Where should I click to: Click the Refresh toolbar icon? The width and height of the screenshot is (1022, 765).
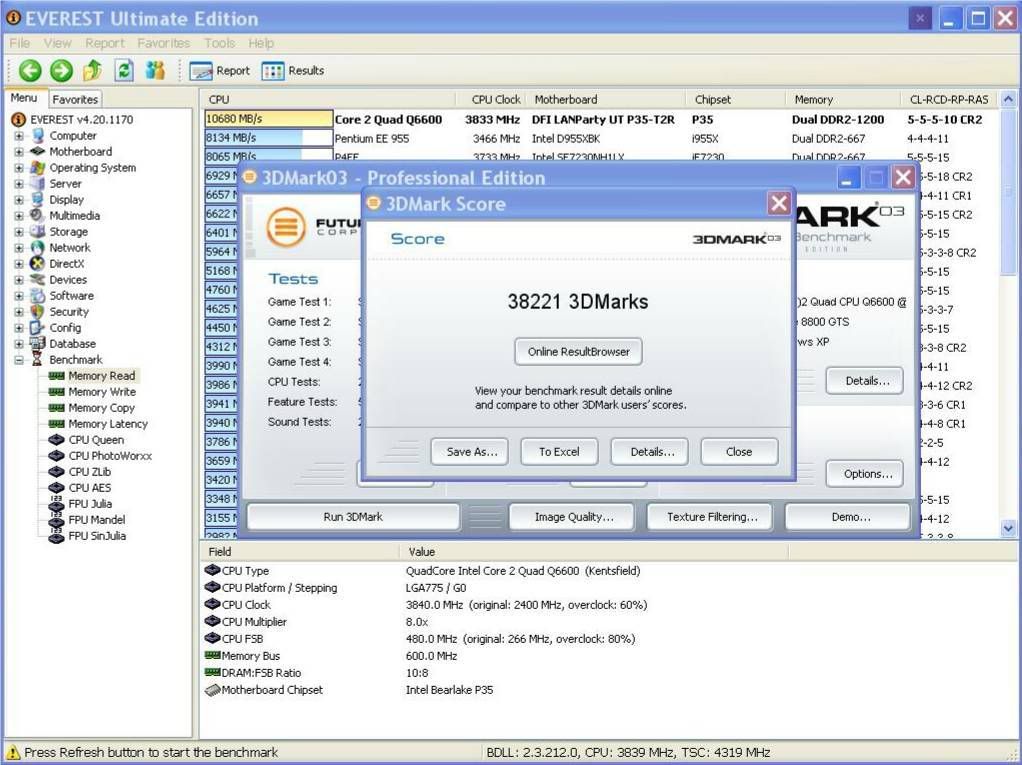click(x=124, y=70)
